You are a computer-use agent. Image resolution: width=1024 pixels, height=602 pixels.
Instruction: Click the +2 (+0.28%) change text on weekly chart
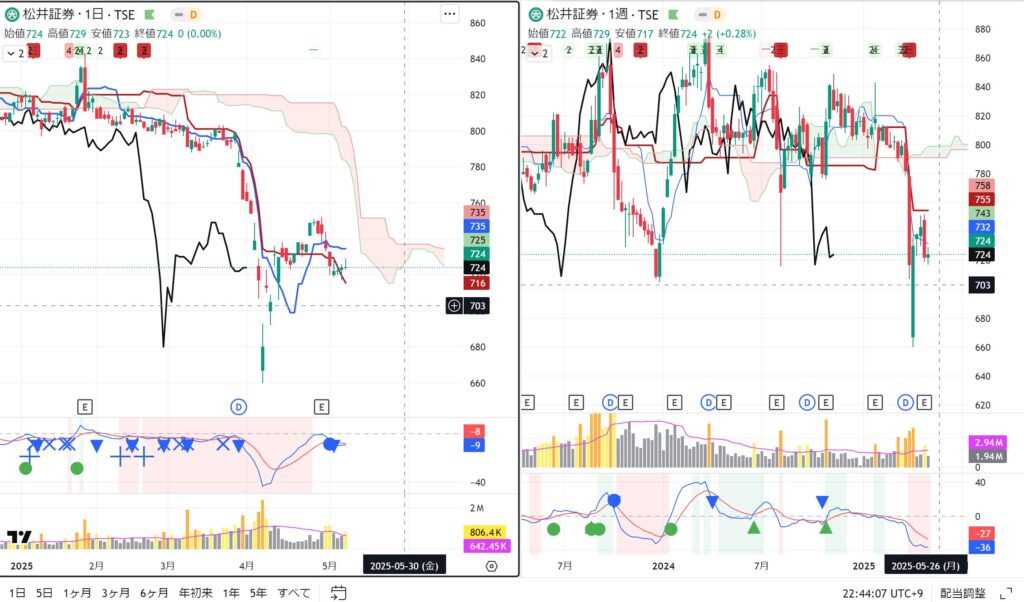729,33
